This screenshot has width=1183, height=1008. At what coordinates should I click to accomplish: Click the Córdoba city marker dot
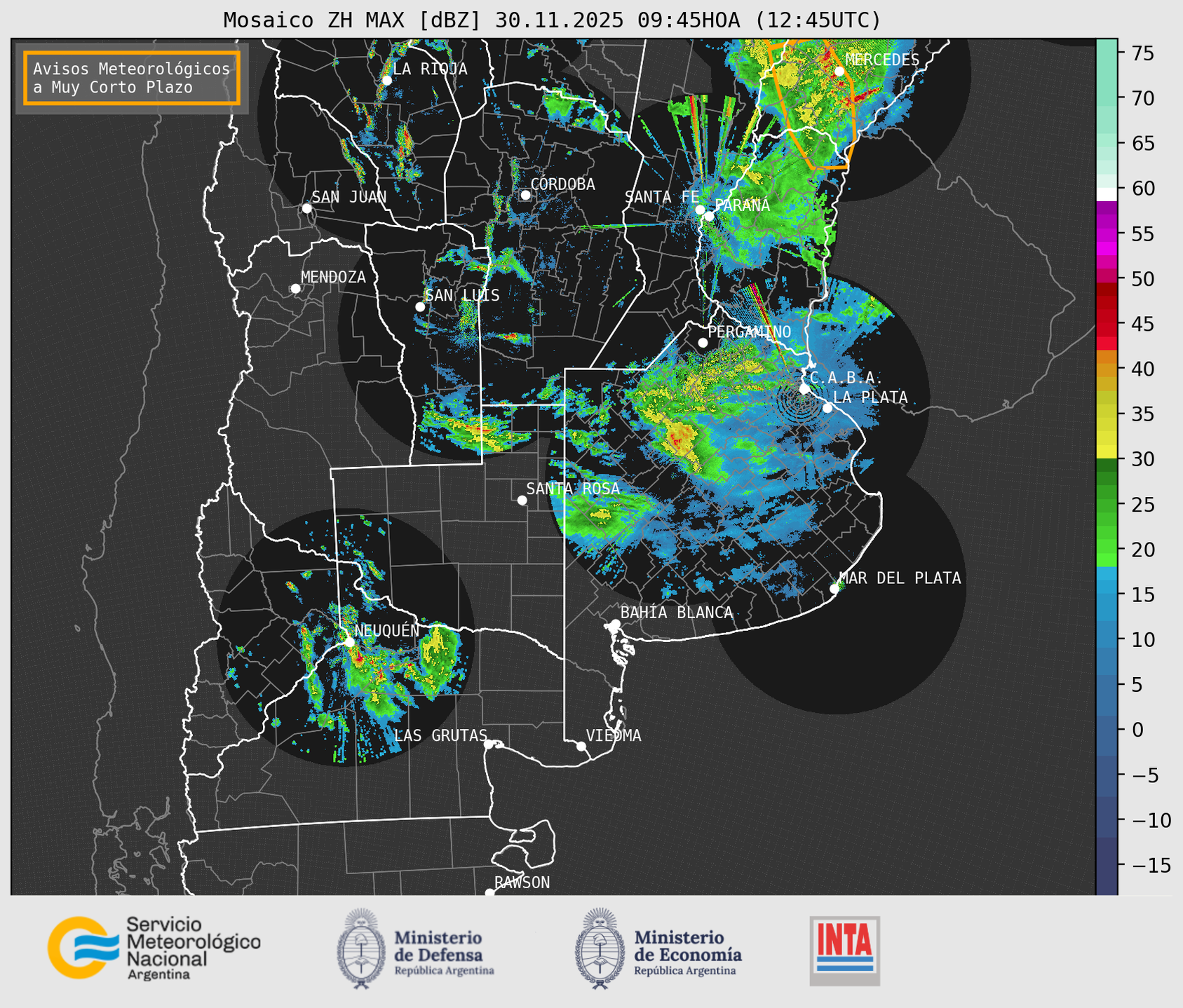525,195
